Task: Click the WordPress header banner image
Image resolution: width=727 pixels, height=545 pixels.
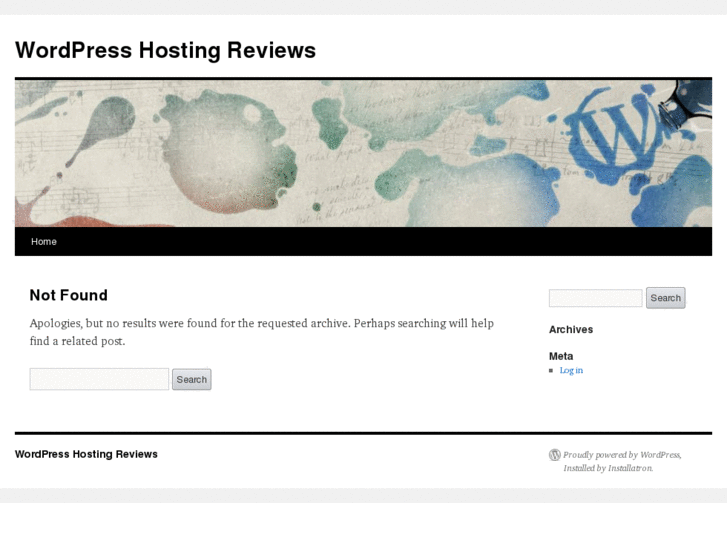Action: pyautogui.click(x=364, y=153)
